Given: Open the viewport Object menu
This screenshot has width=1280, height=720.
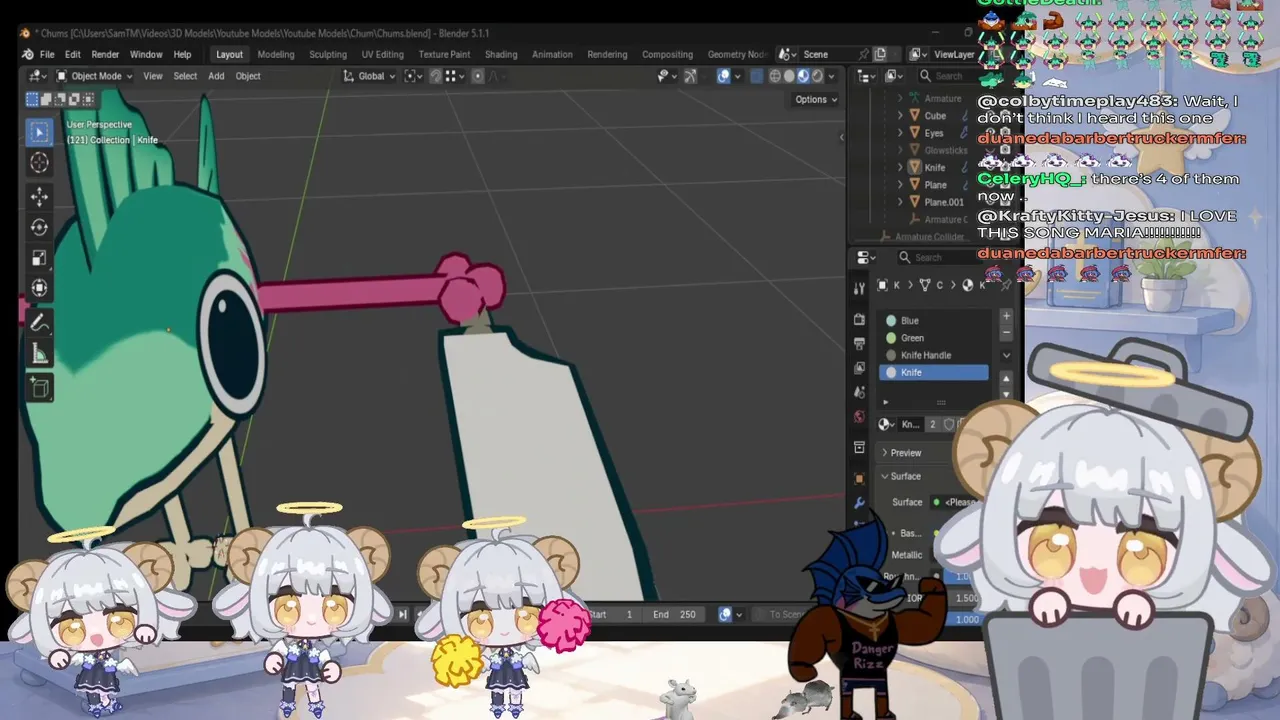Looking at the screenshot, I should [248, 76].
